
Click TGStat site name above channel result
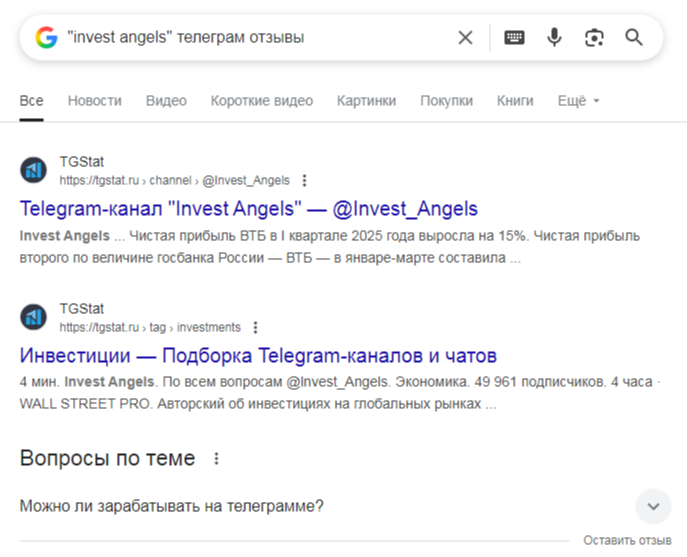pos(82,162)
